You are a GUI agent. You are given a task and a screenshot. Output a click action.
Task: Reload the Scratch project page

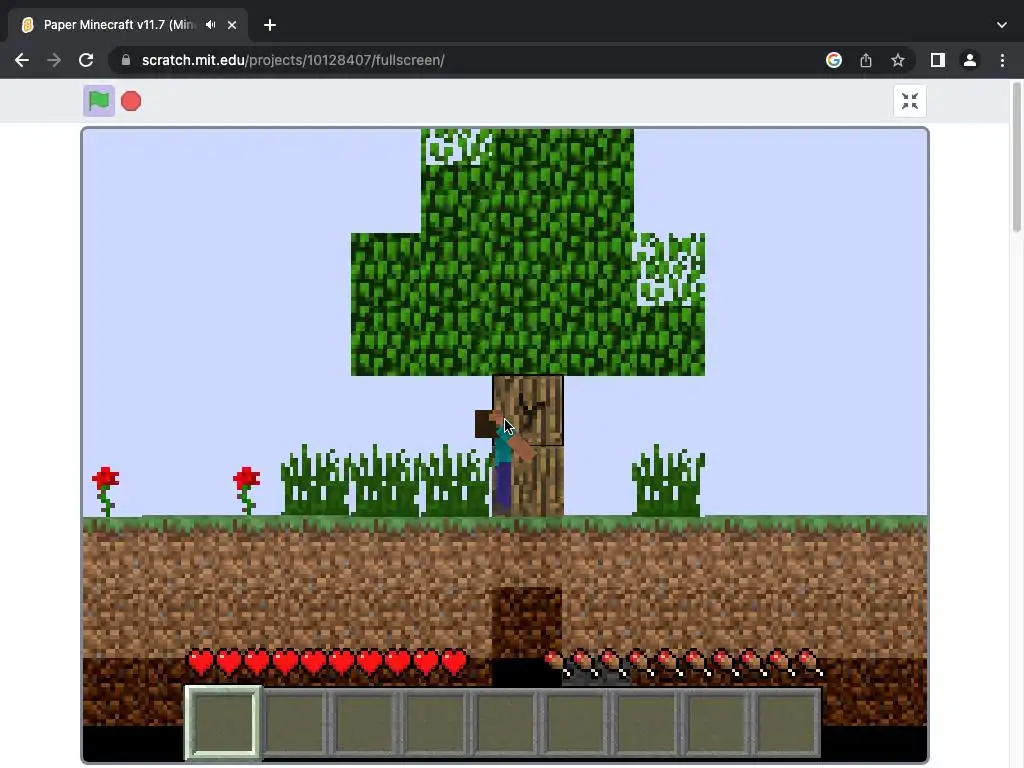coord(86,60)
